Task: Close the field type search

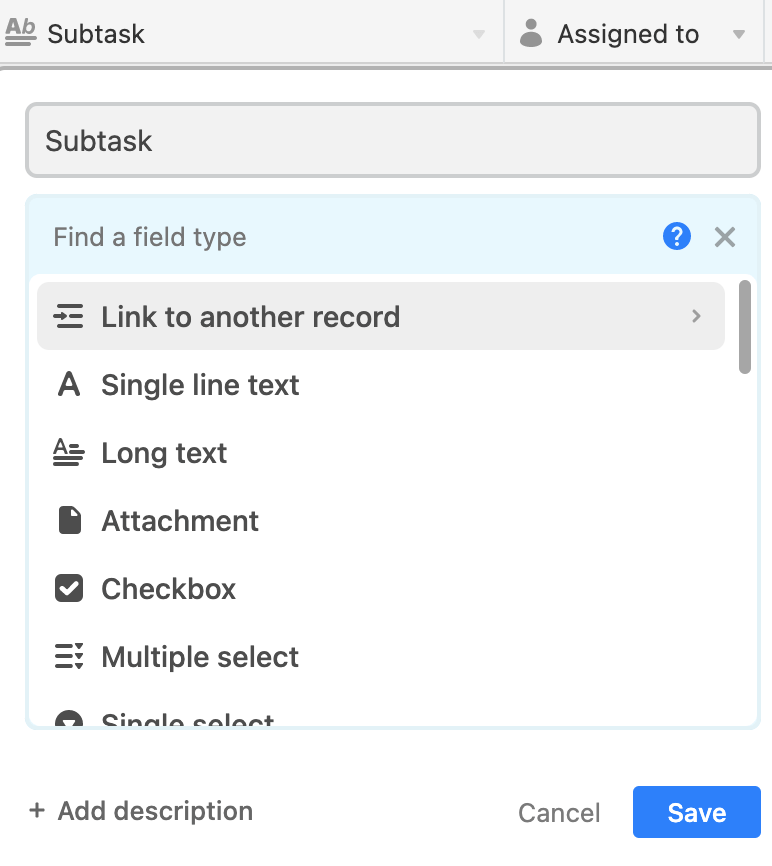Action: tap(724, 237)
